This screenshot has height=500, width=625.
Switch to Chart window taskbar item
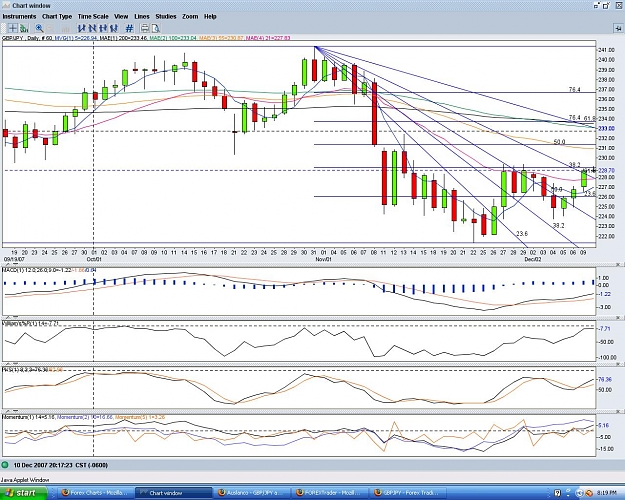coord(173,493)
